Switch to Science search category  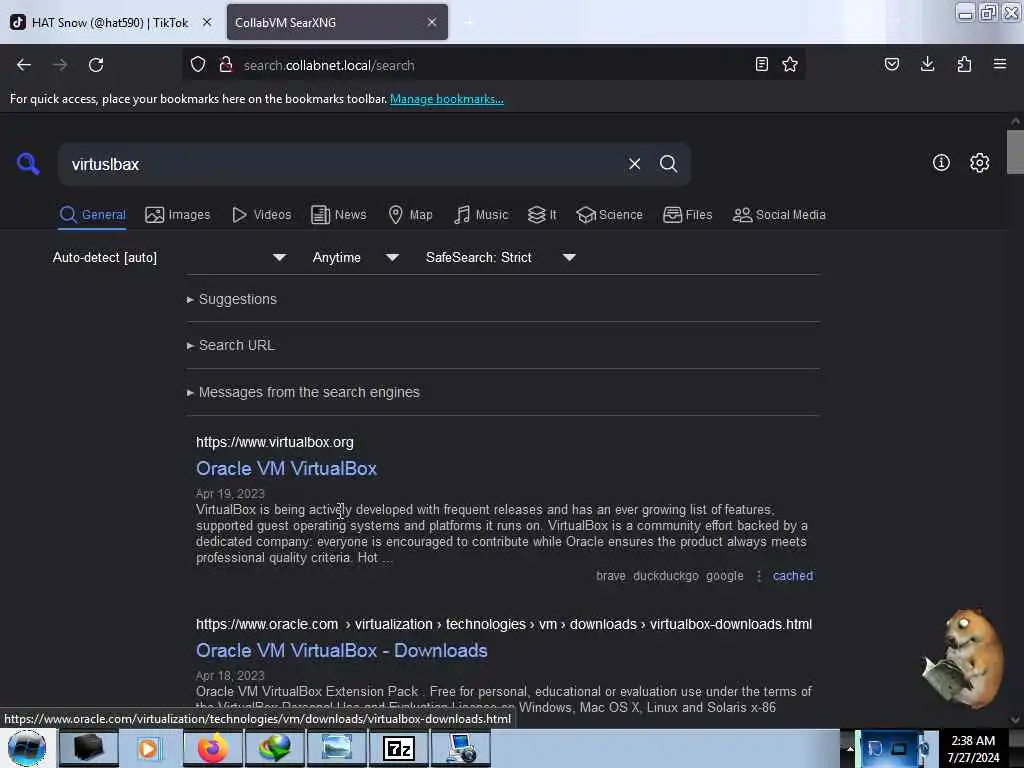[x=609, y=214]
